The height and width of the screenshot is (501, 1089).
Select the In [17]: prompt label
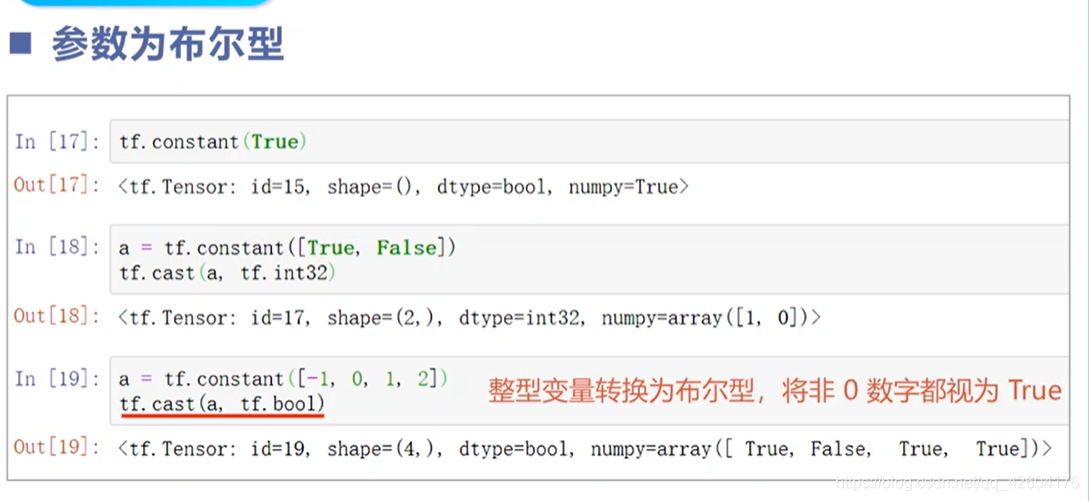tap(57, 142)
